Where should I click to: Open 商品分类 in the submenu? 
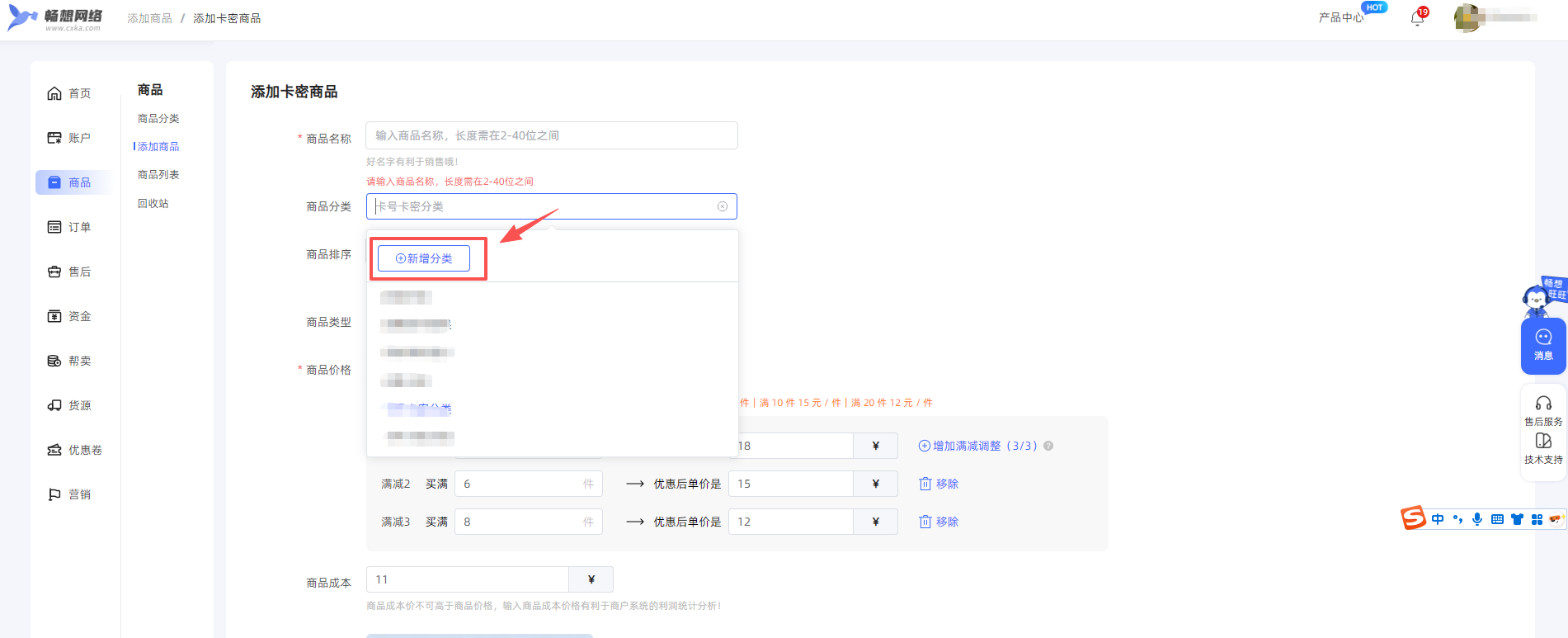158,119
